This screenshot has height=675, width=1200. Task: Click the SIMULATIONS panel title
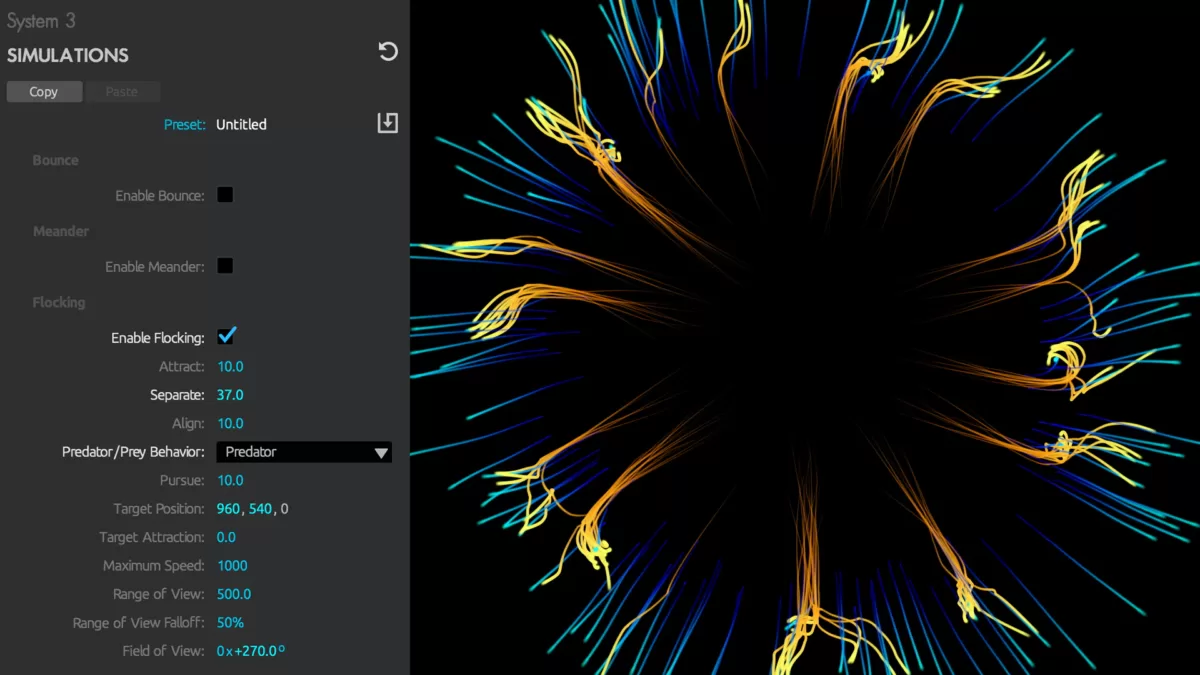tap(68, 55)
